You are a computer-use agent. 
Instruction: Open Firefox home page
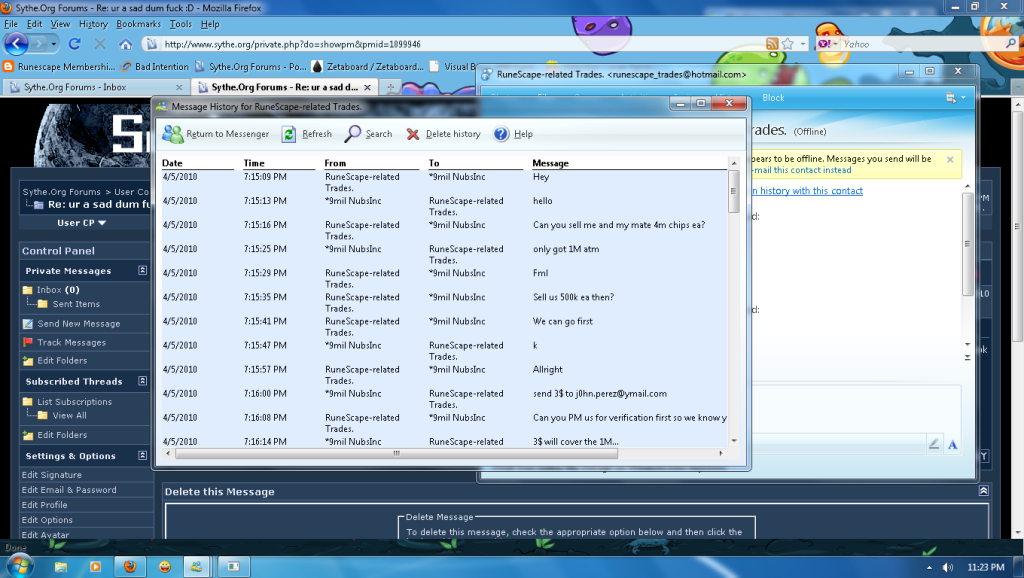pos(125,44)
